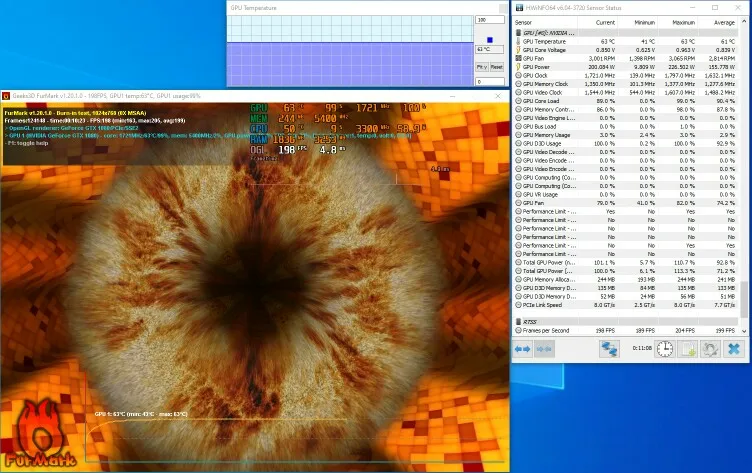Screen dimensions: 752x473
Task: Click the collapse sensor columns arrows button in HWiNFO
Action: [x=544, y=349]
